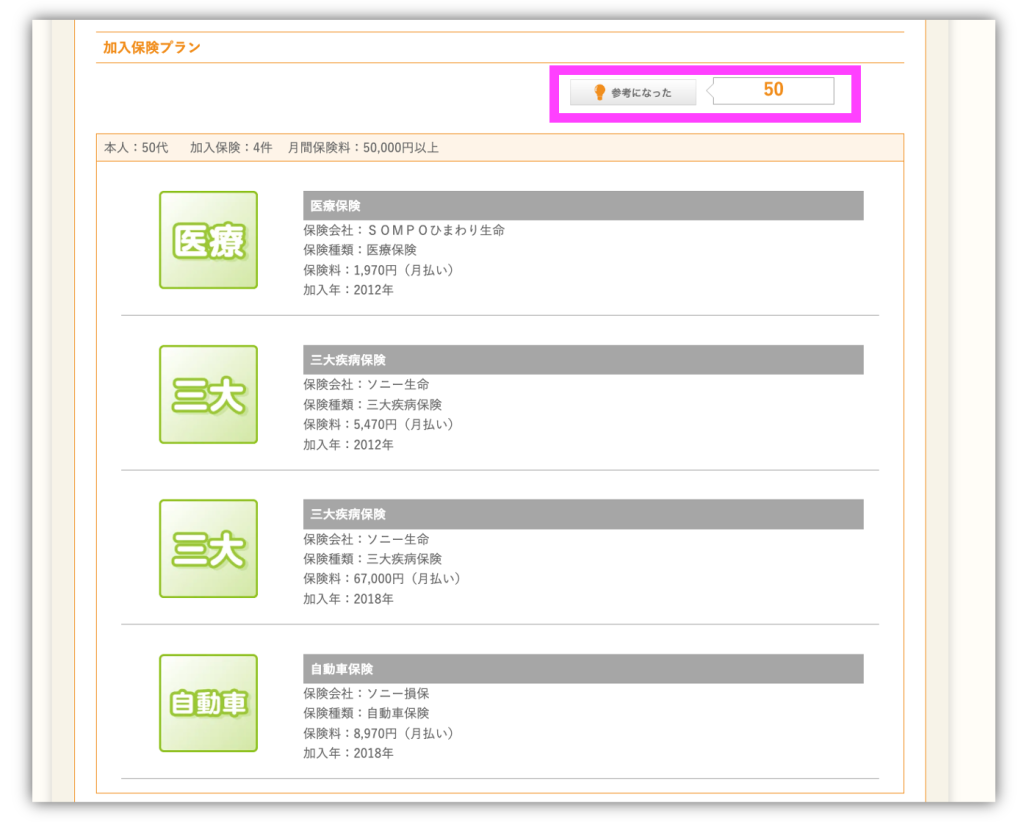This screenshot has height=822, width=1024.
Task: Click text 保険料：1,970円（月払い）
Action: point(379,270)
